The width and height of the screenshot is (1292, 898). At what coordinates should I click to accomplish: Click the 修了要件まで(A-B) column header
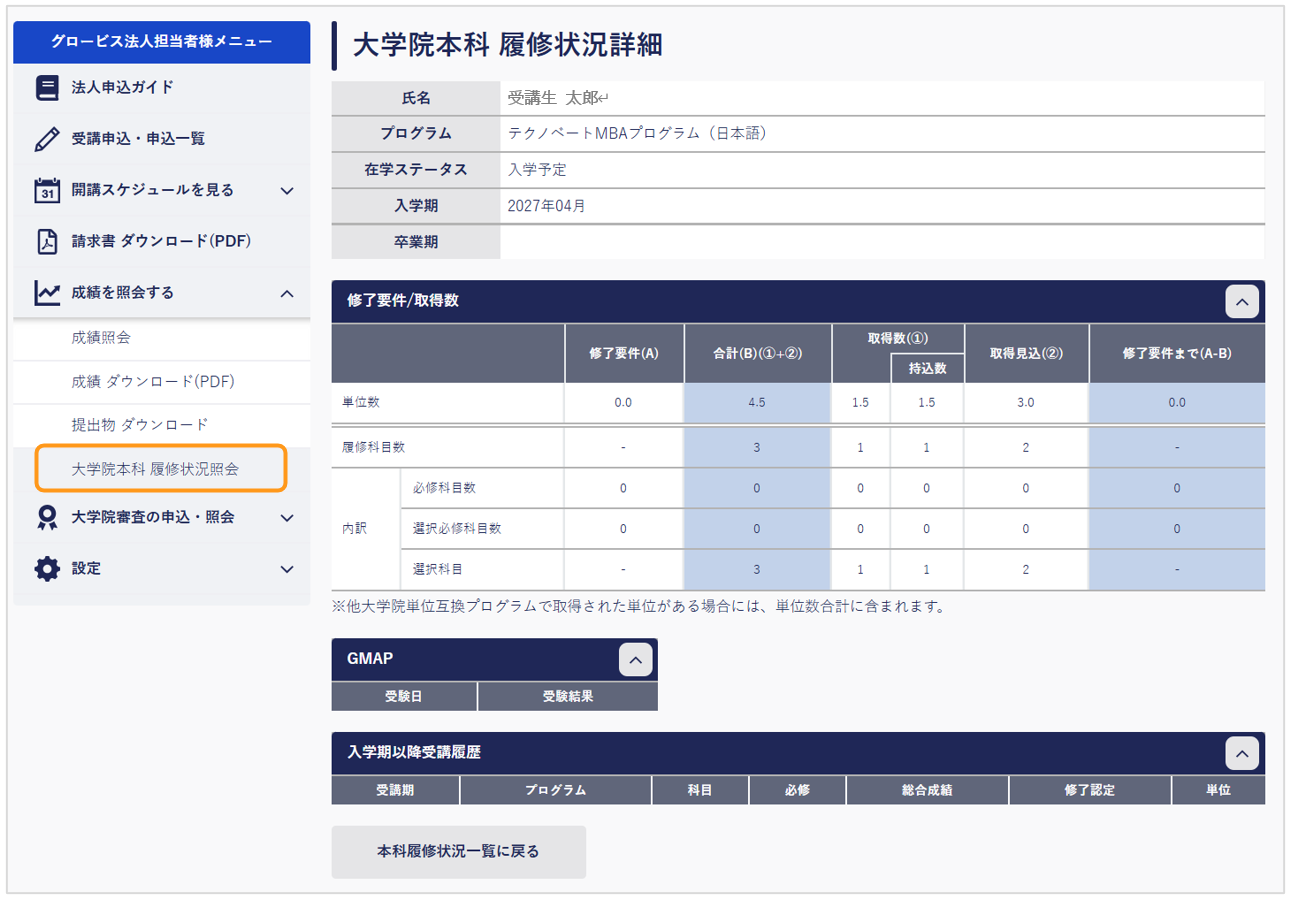coord(1177,353)
